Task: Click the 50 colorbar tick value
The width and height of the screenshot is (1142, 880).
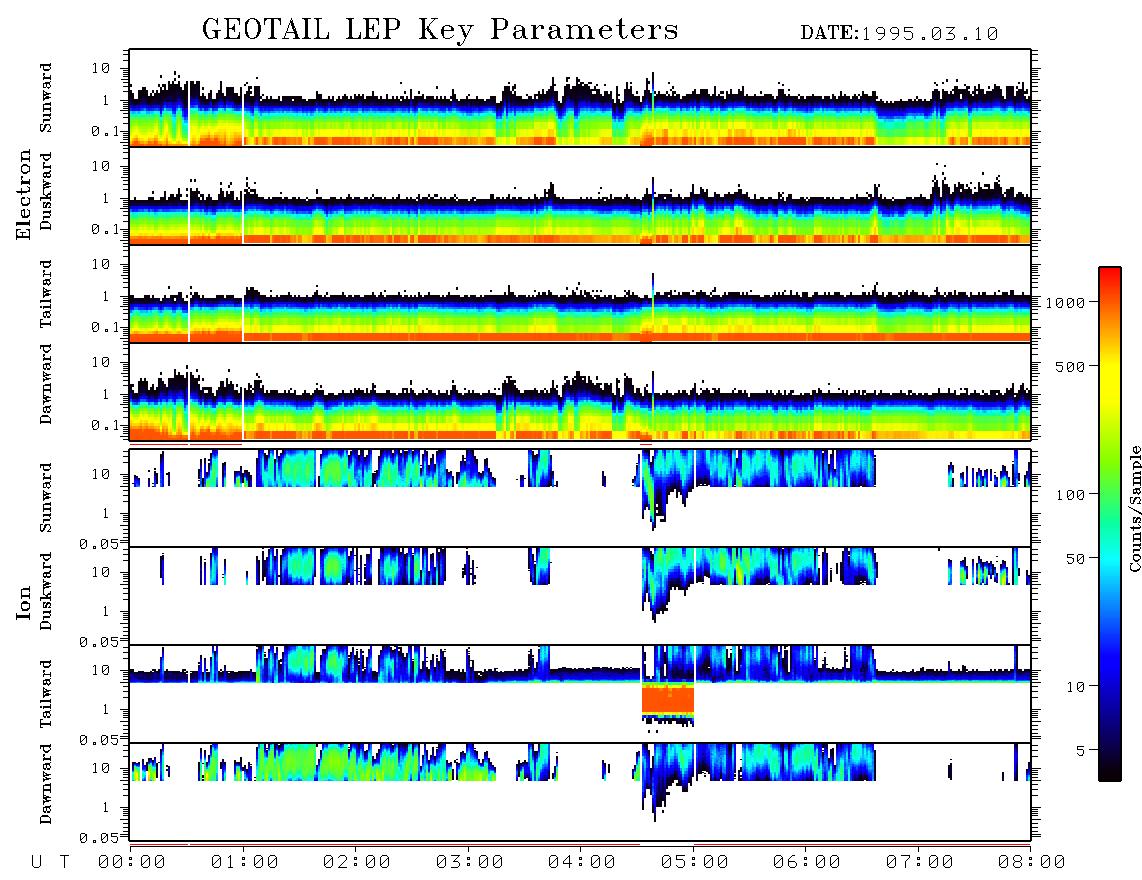Action: click(x=1075, y=559)
